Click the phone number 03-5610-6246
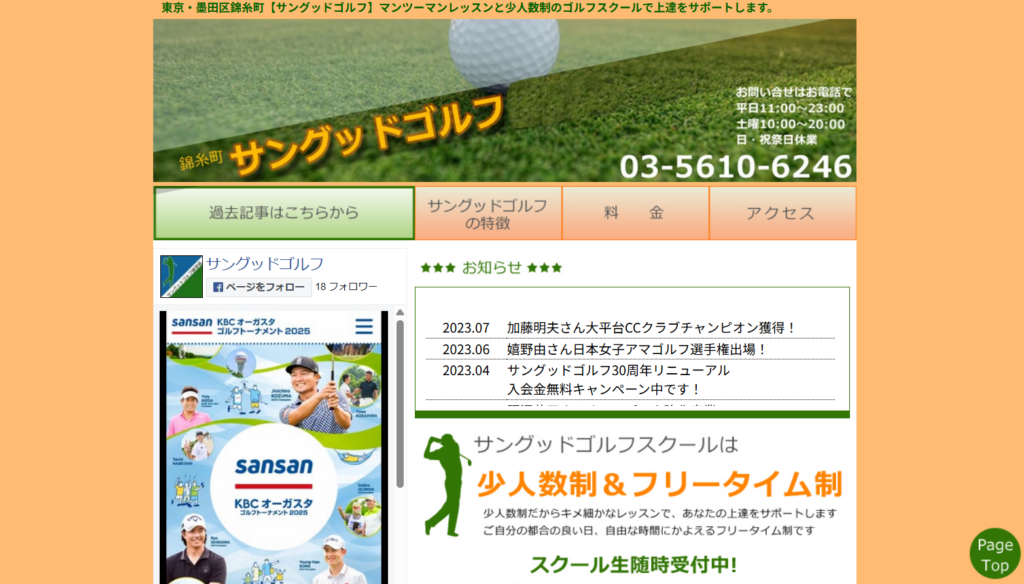Viewport: 1024px width, 584px height. (736, 166)
